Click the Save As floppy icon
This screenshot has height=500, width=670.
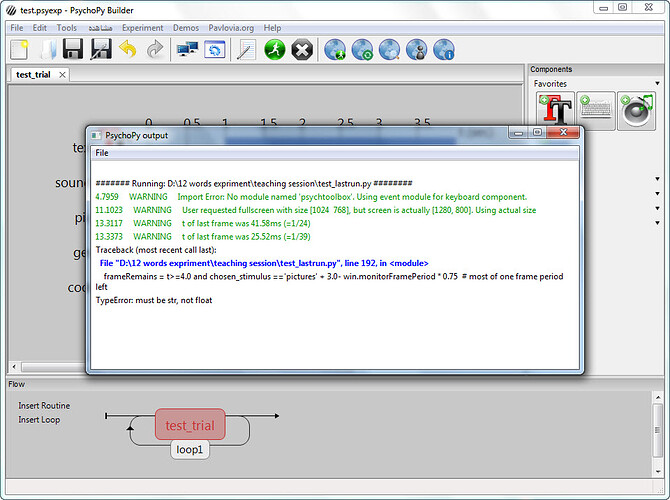click(101, 50)
